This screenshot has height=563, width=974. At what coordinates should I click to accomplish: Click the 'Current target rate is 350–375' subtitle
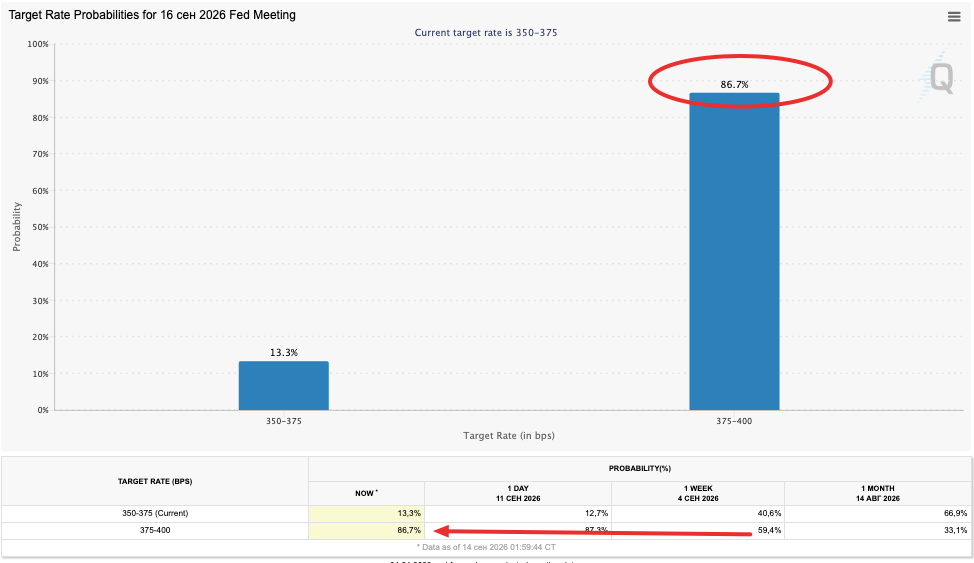(486, 32)
